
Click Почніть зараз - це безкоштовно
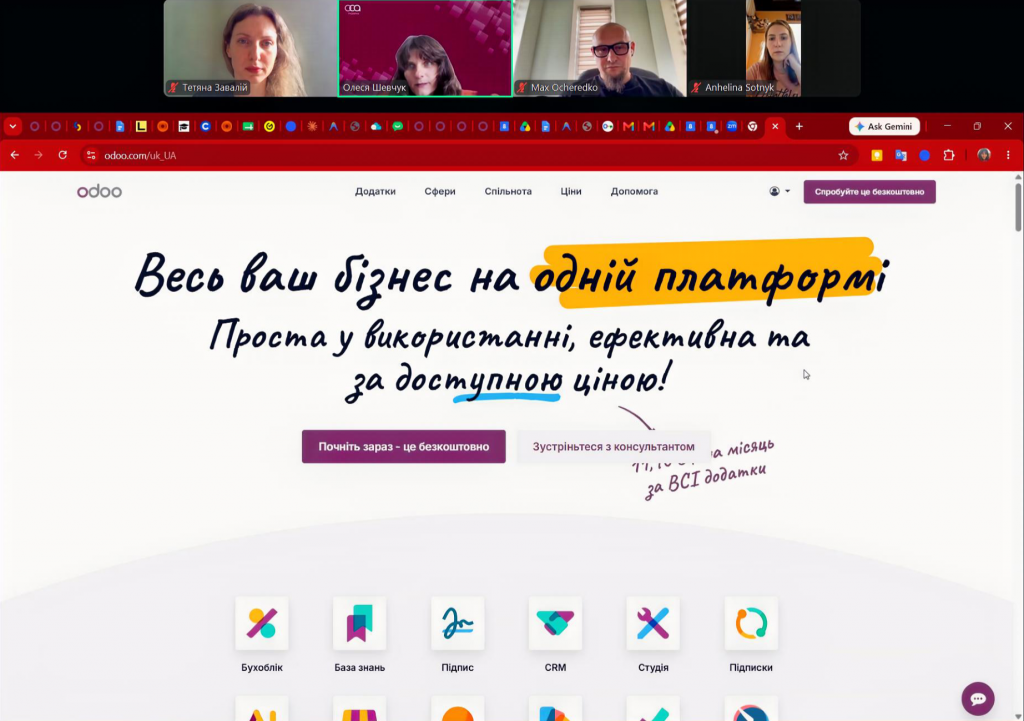[404, 447]
